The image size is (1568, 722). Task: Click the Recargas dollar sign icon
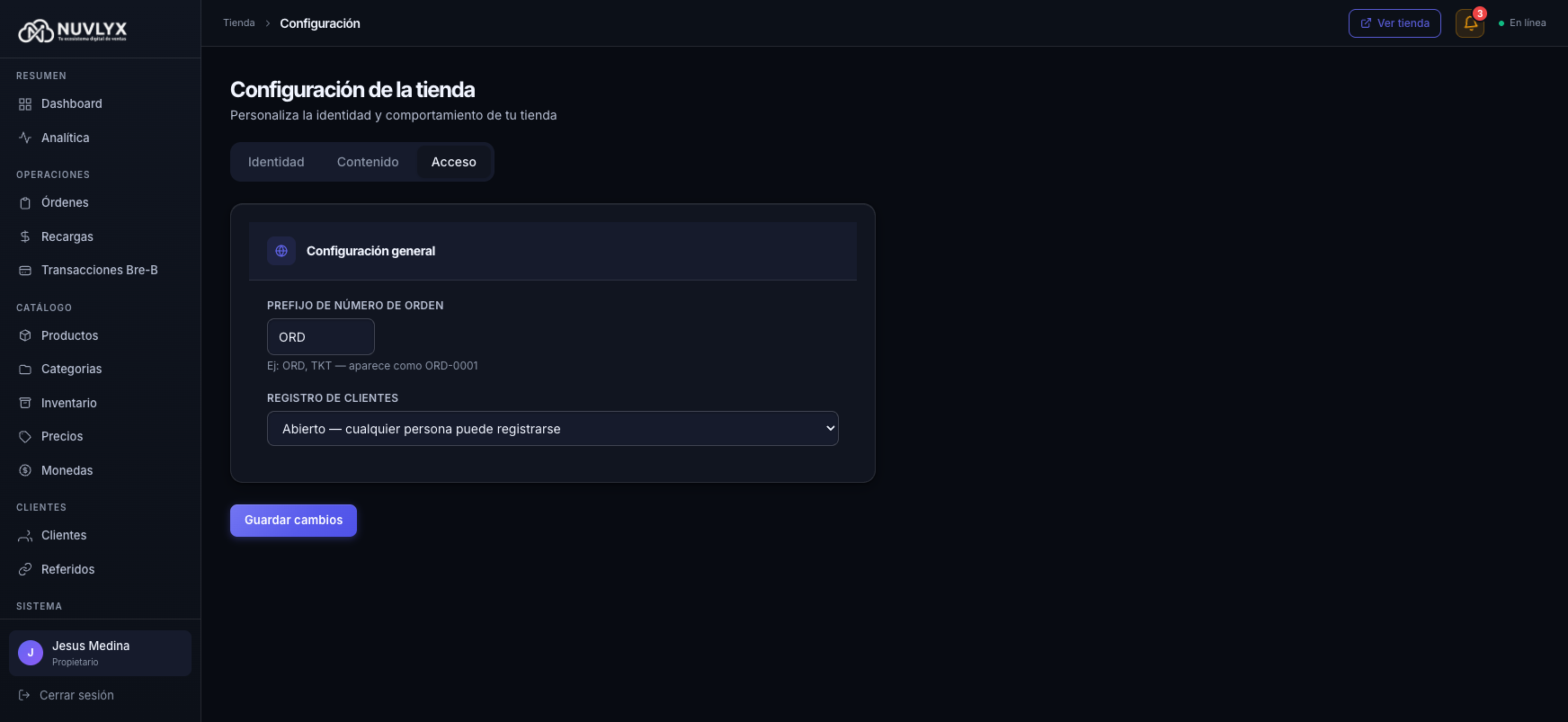[x=25, y=236]
